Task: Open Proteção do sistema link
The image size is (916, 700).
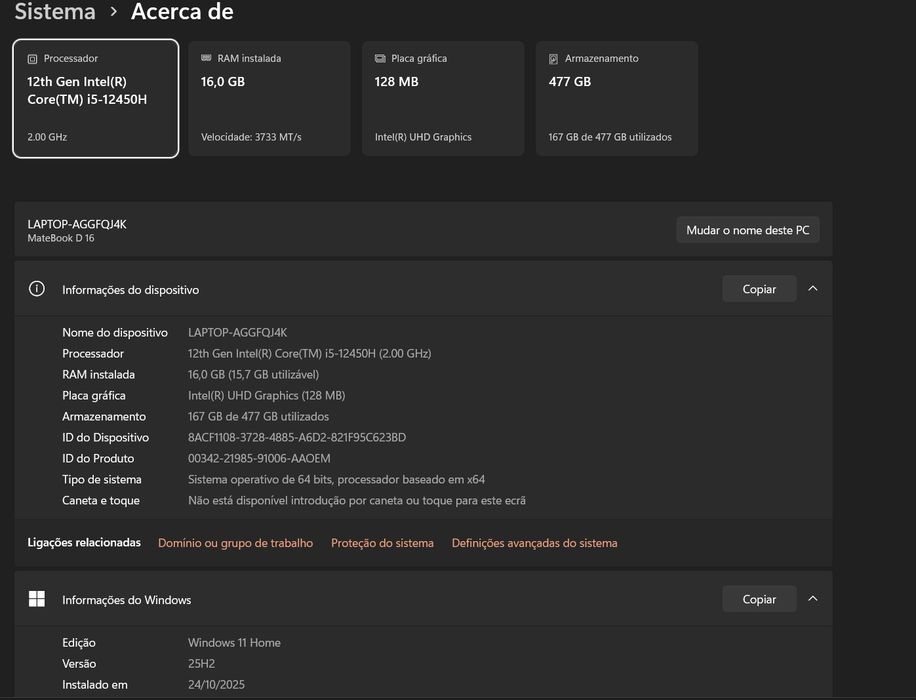Action: (x=382, y=543)
